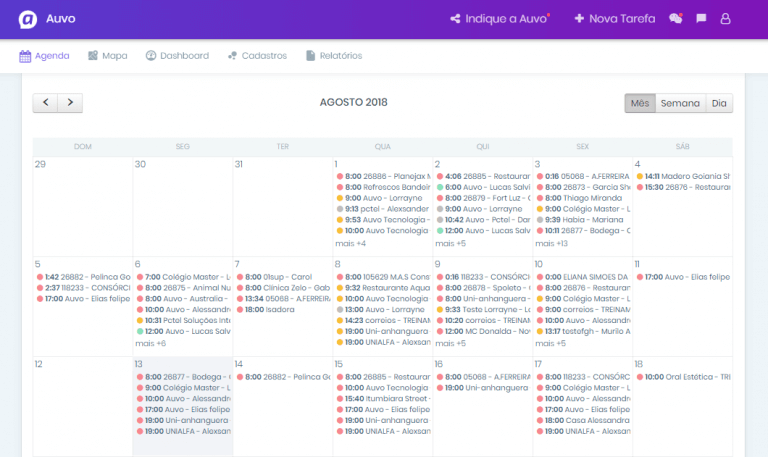The width and height of the screenshot is (768, 457).
Task: Open 15:30 26876 - Restaurar event on day 4
Action: [683, 187]
